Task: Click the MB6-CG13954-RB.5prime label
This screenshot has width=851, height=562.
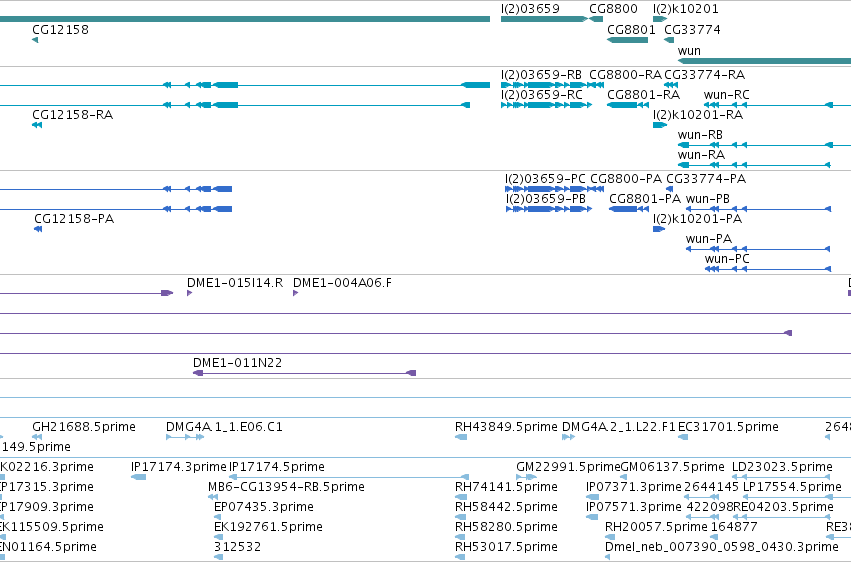Action: click(x=287, y=487)
